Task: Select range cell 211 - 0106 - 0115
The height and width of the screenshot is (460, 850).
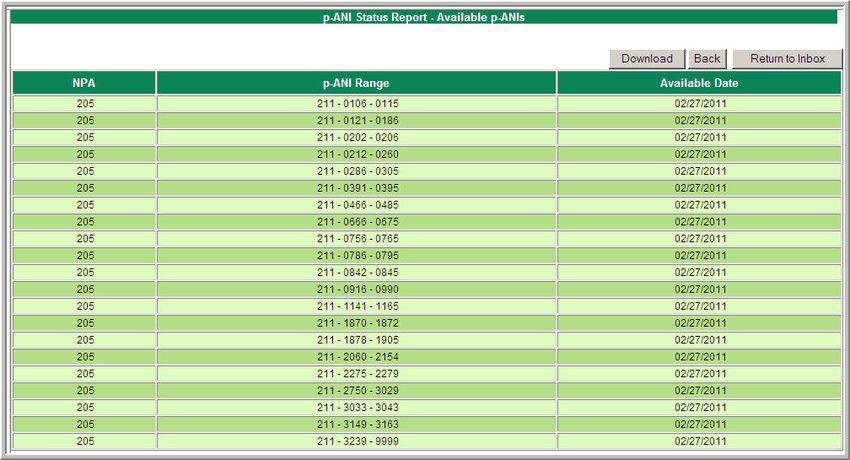Action: (x=357, y=103)
